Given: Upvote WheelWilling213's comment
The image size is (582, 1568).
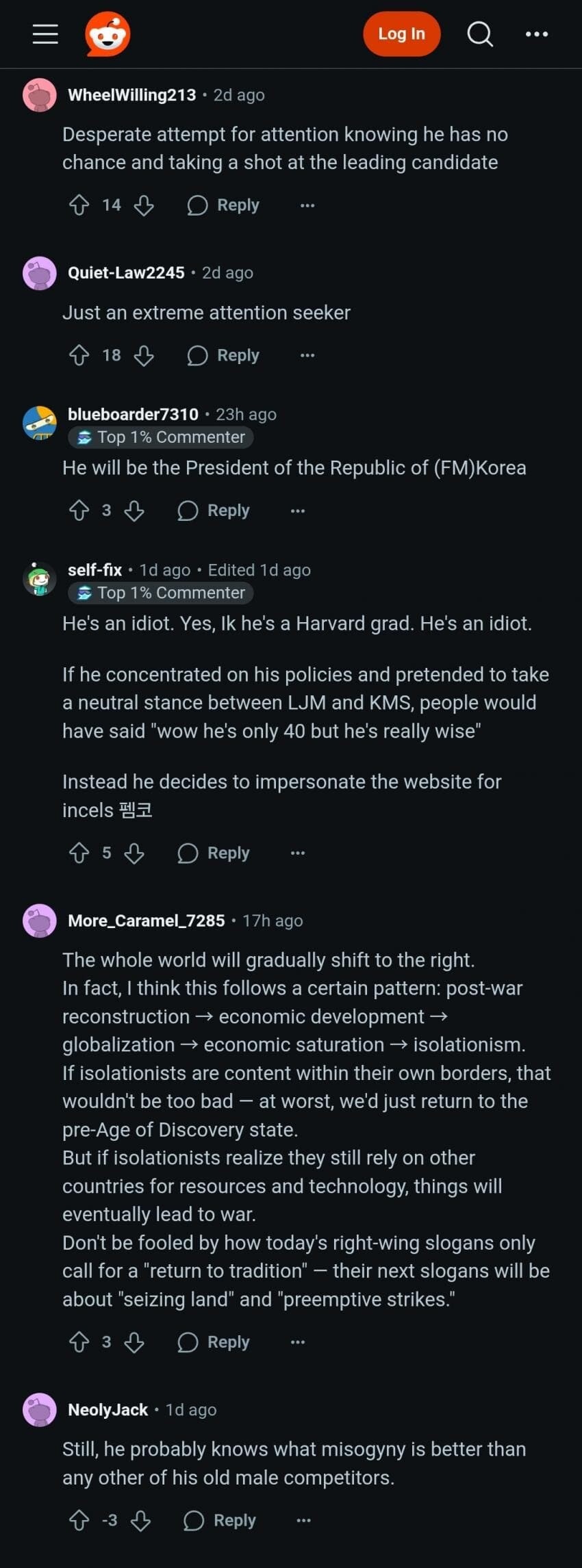Looking at the screenshot, I should click(x=79, y=205).
